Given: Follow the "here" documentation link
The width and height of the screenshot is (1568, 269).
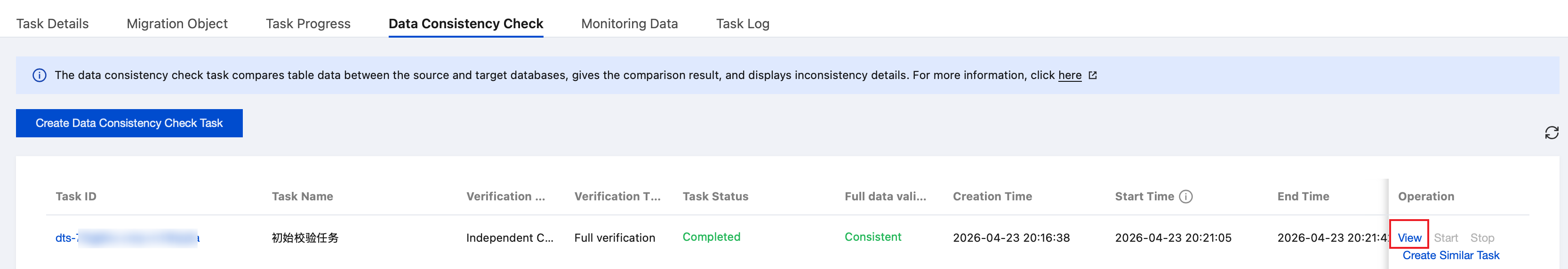Looking at the screenshot, I should coord(1070,75).
